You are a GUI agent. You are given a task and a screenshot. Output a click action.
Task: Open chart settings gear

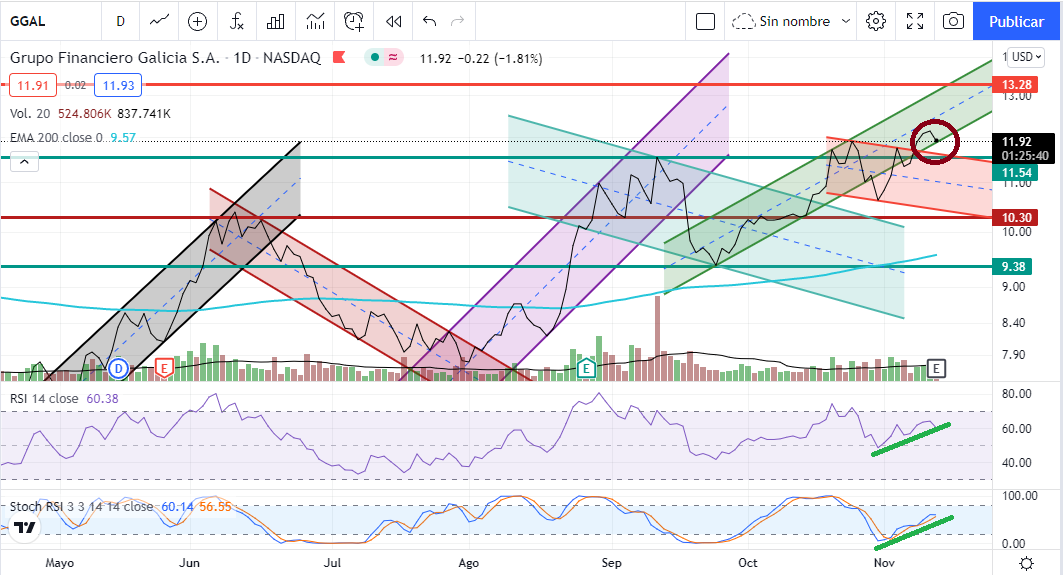click(877, 21)
